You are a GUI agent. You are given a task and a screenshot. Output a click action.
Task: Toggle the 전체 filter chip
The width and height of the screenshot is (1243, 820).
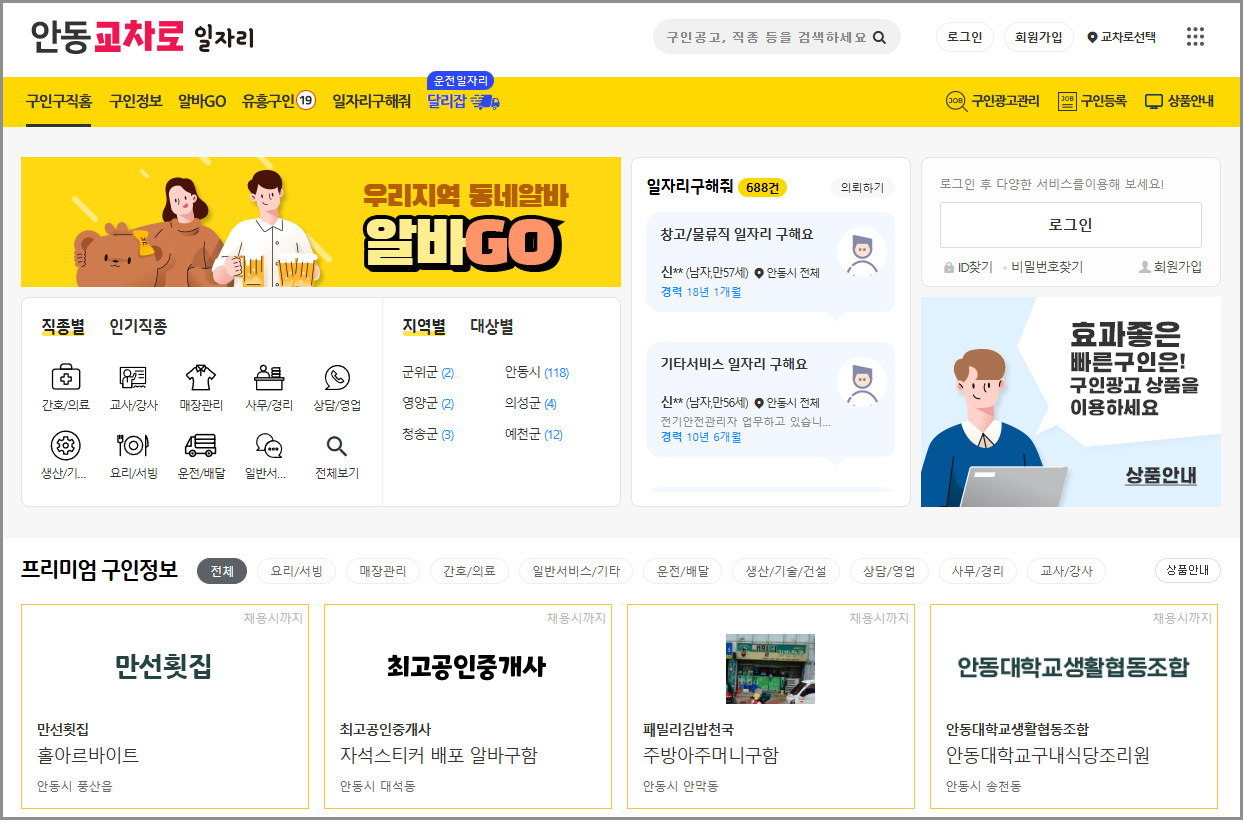tap(222, 570)
